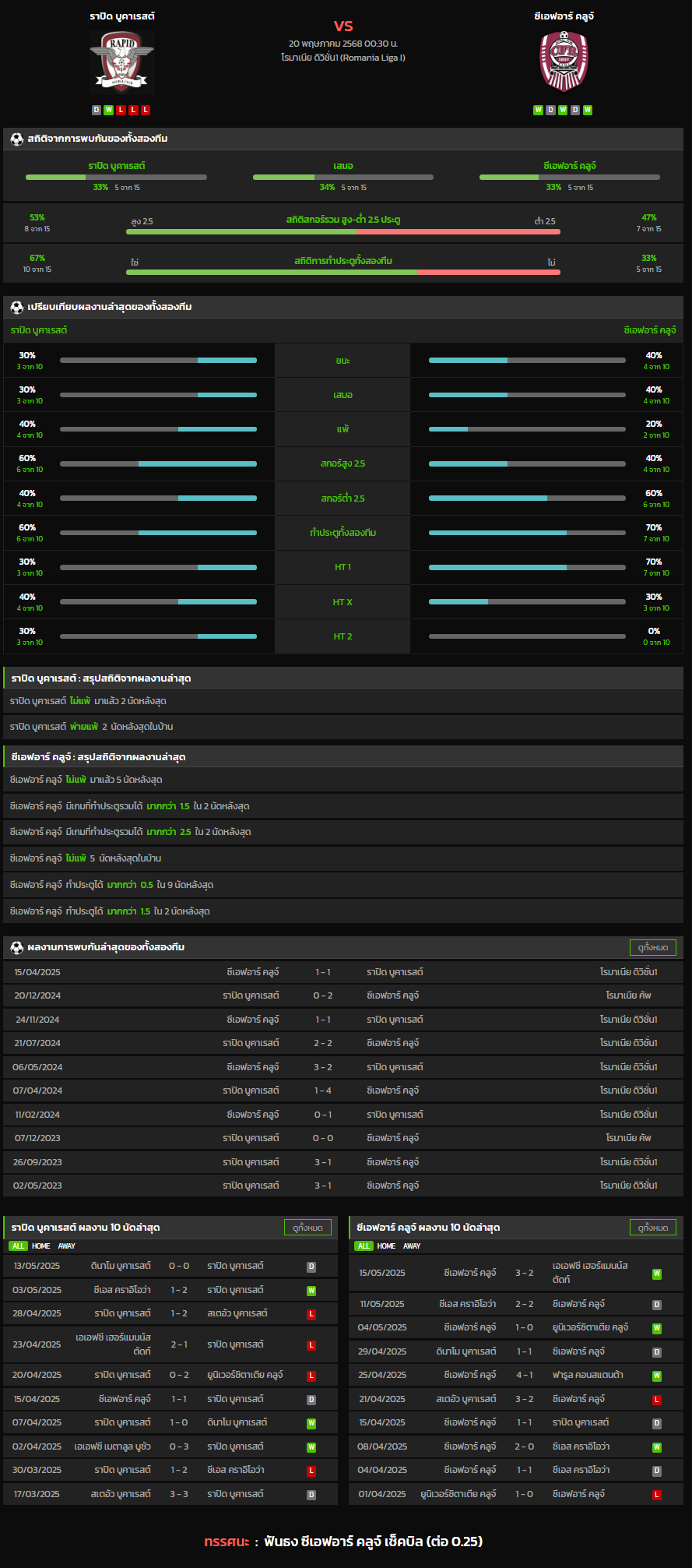Click L badge on Rapid's 20/04/2025 match row
The image size is (692, 1568).
(x=311, y=1376)
